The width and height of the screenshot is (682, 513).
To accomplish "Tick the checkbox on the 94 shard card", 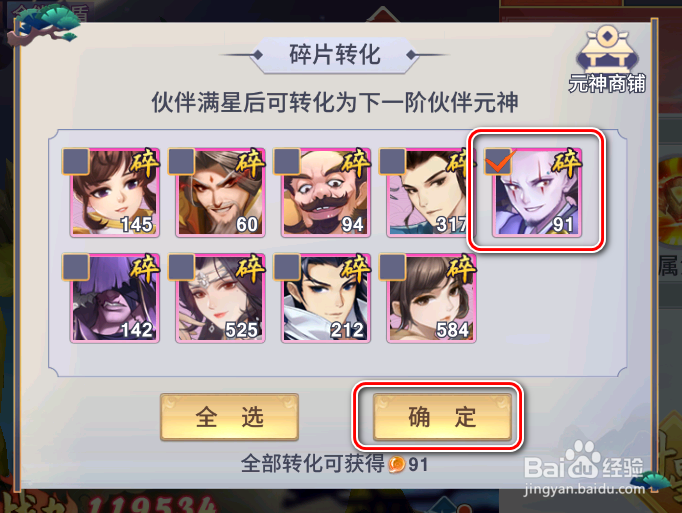I will (287, 161).
